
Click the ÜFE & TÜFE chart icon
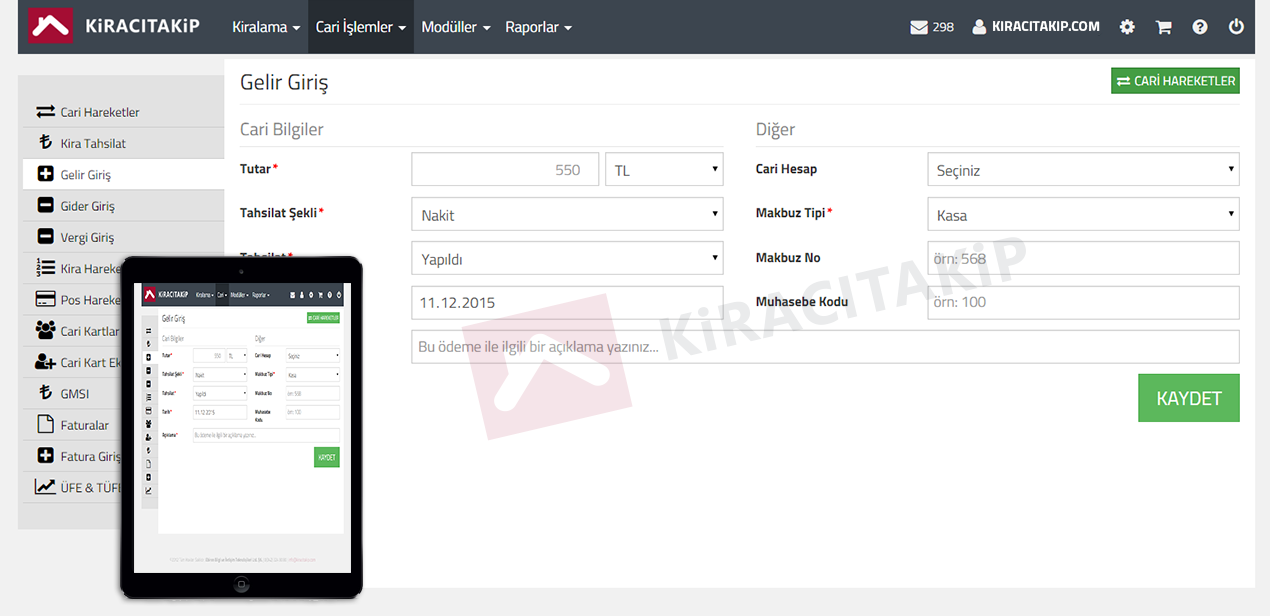[45, 487]
